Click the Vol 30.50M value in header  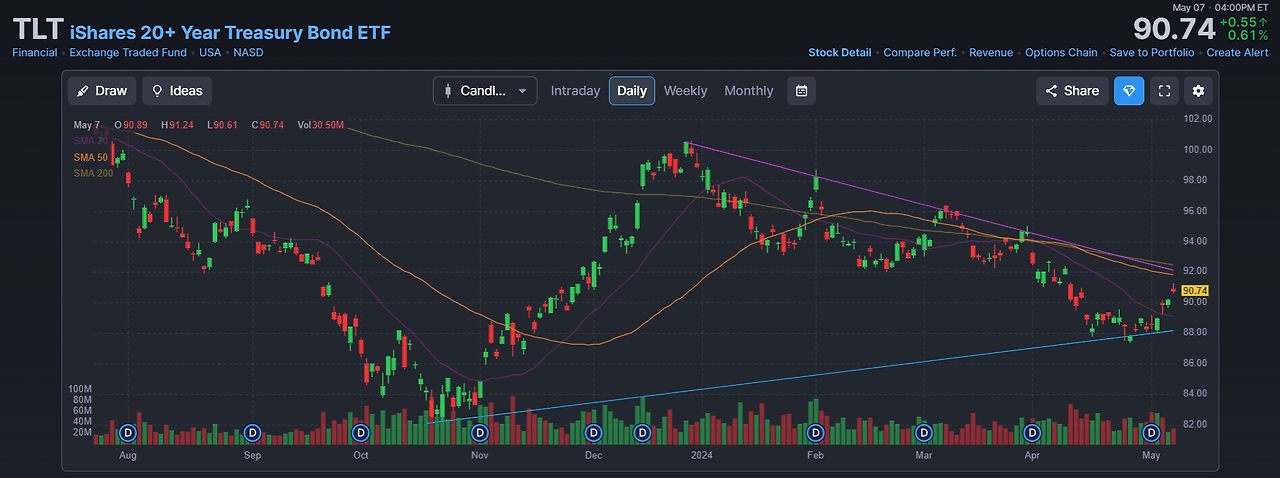[320, 125]
